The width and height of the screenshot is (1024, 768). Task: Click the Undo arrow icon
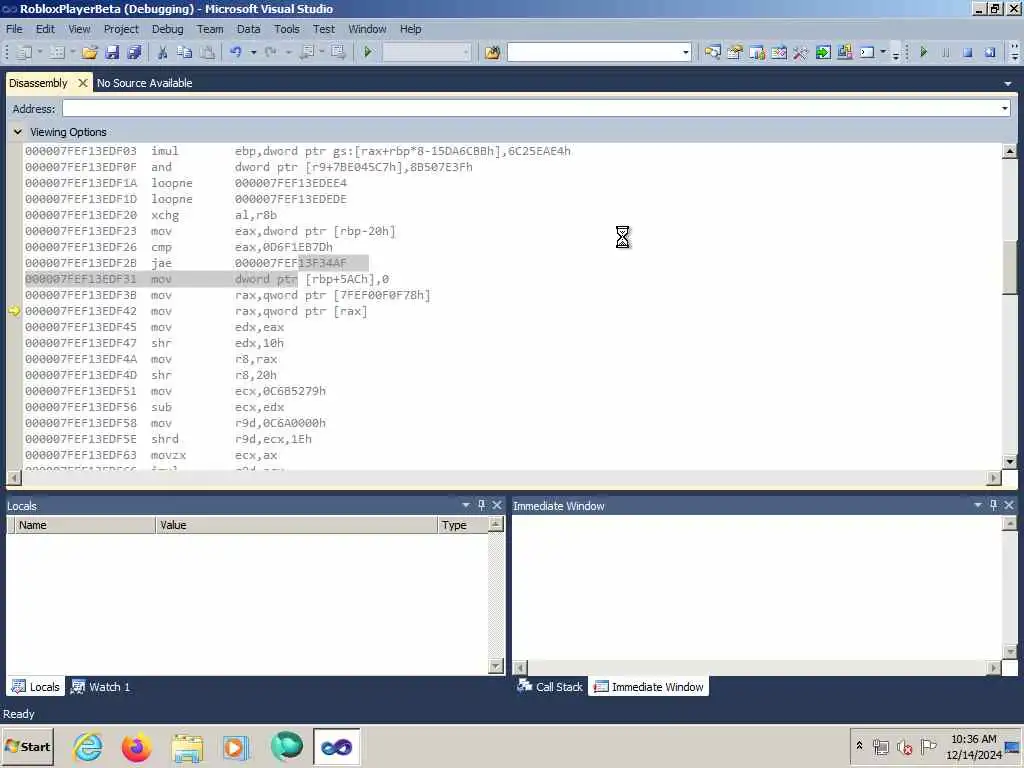[236, 52]
